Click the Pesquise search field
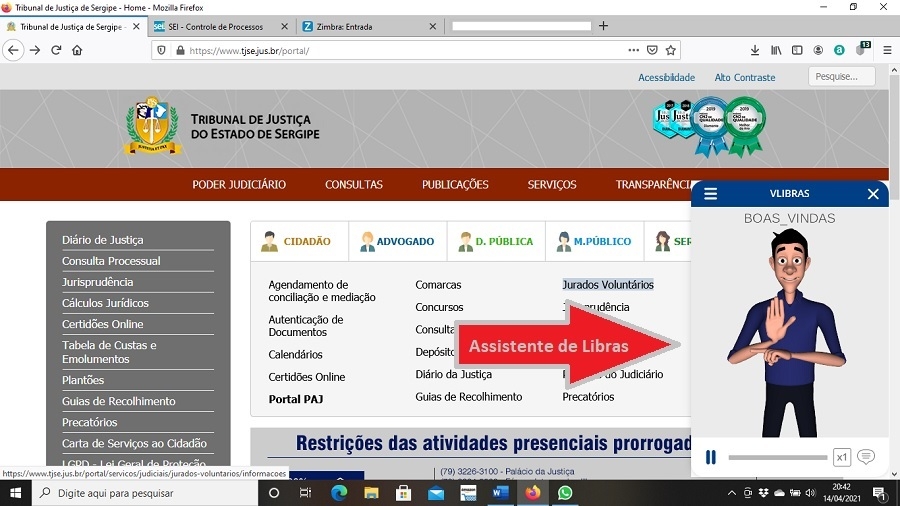 [841, 76]
